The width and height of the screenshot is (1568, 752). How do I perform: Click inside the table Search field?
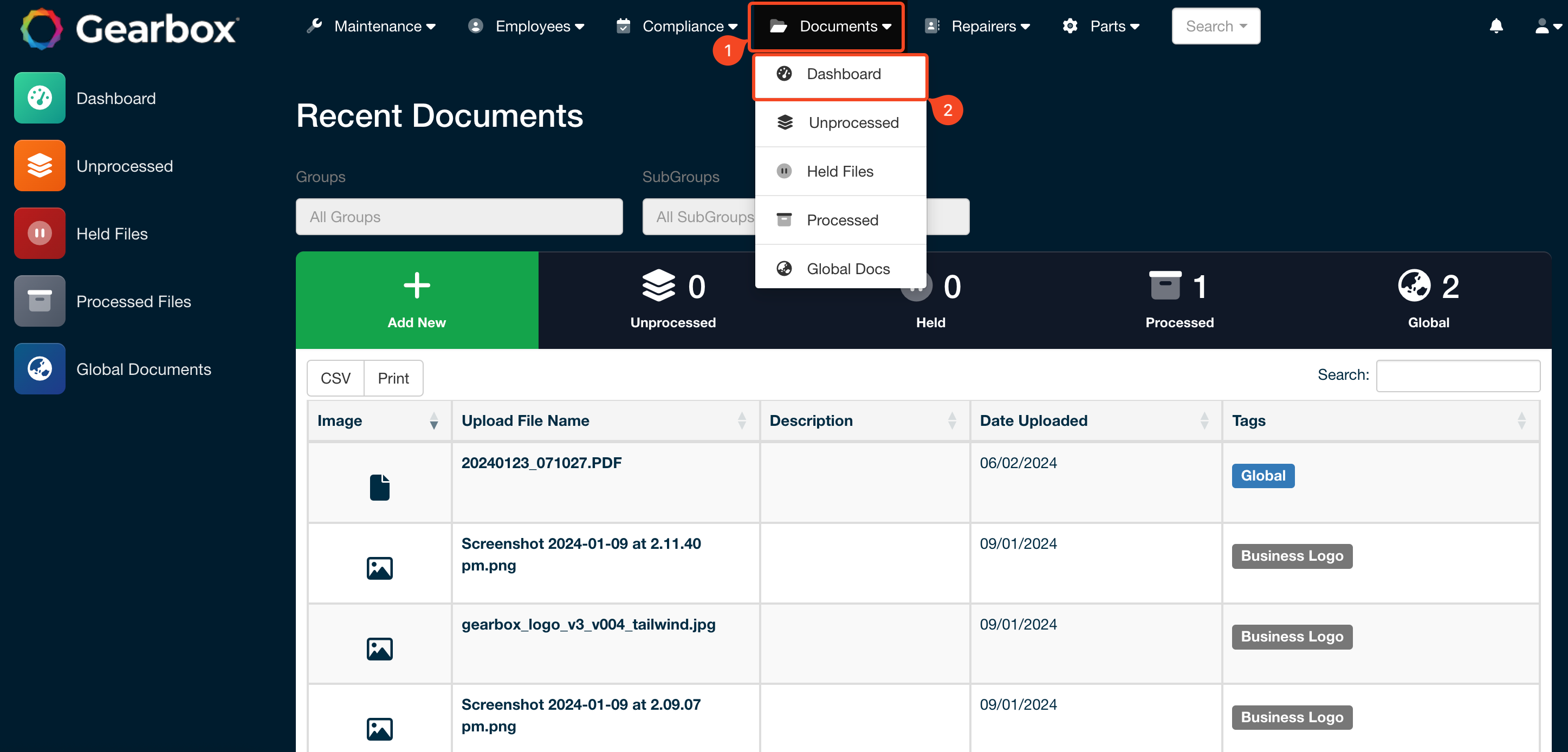1459,375
